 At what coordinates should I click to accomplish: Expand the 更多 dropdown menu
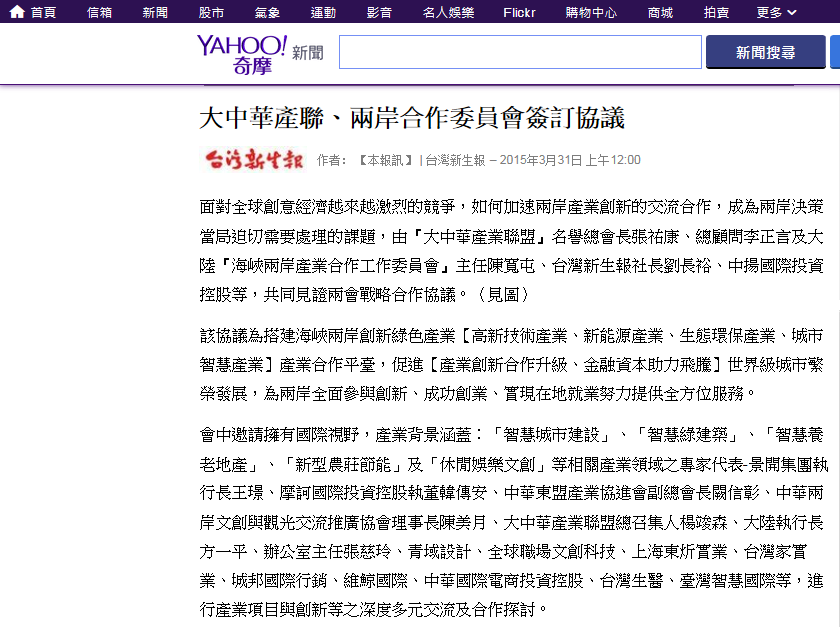(x=776, y=12)
